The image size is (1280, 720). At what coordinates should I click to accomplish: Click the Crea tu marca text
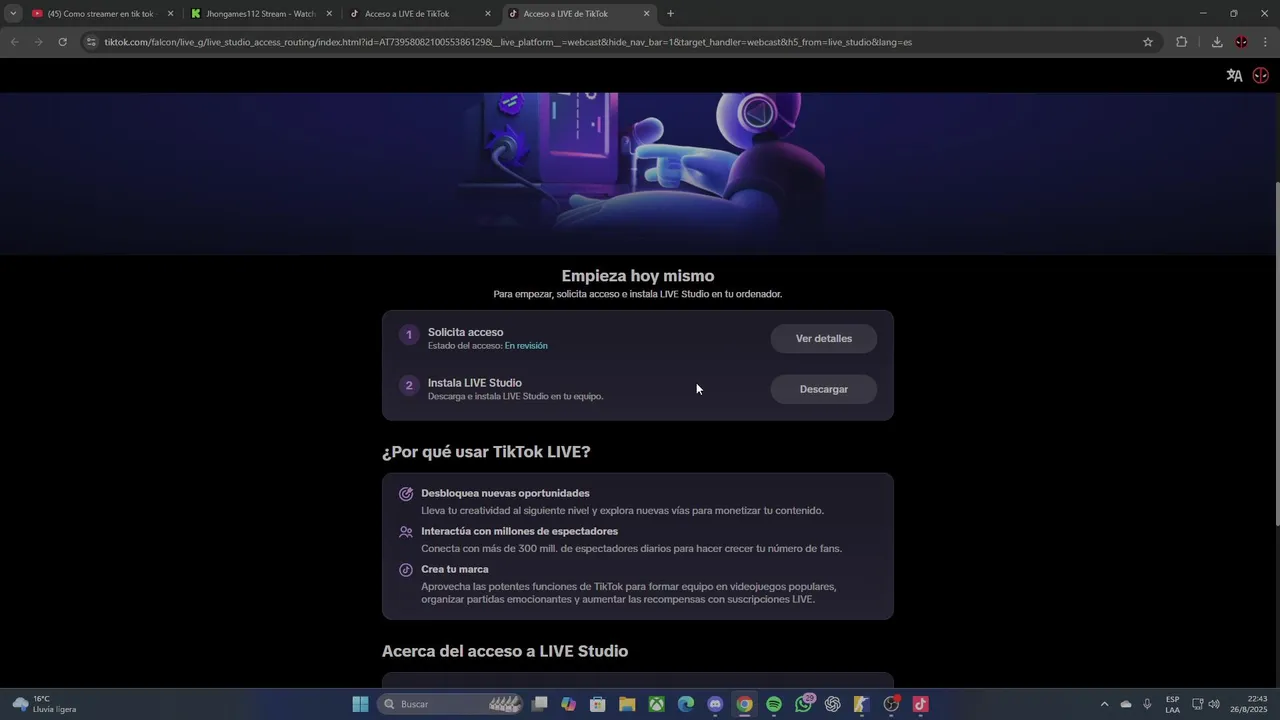point(455,570)
